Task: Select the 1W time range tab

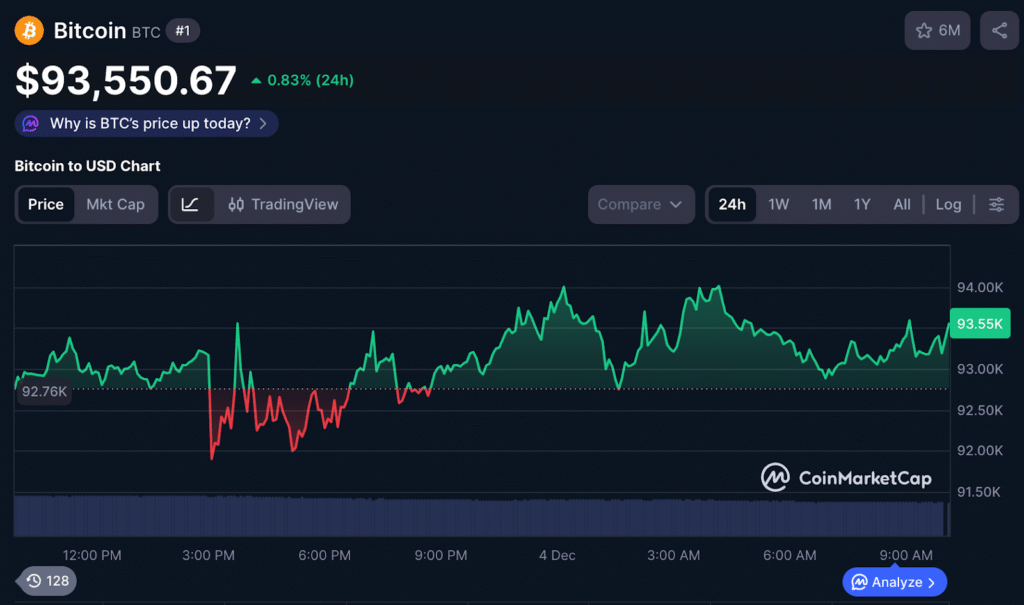Action: coord(779,204)
